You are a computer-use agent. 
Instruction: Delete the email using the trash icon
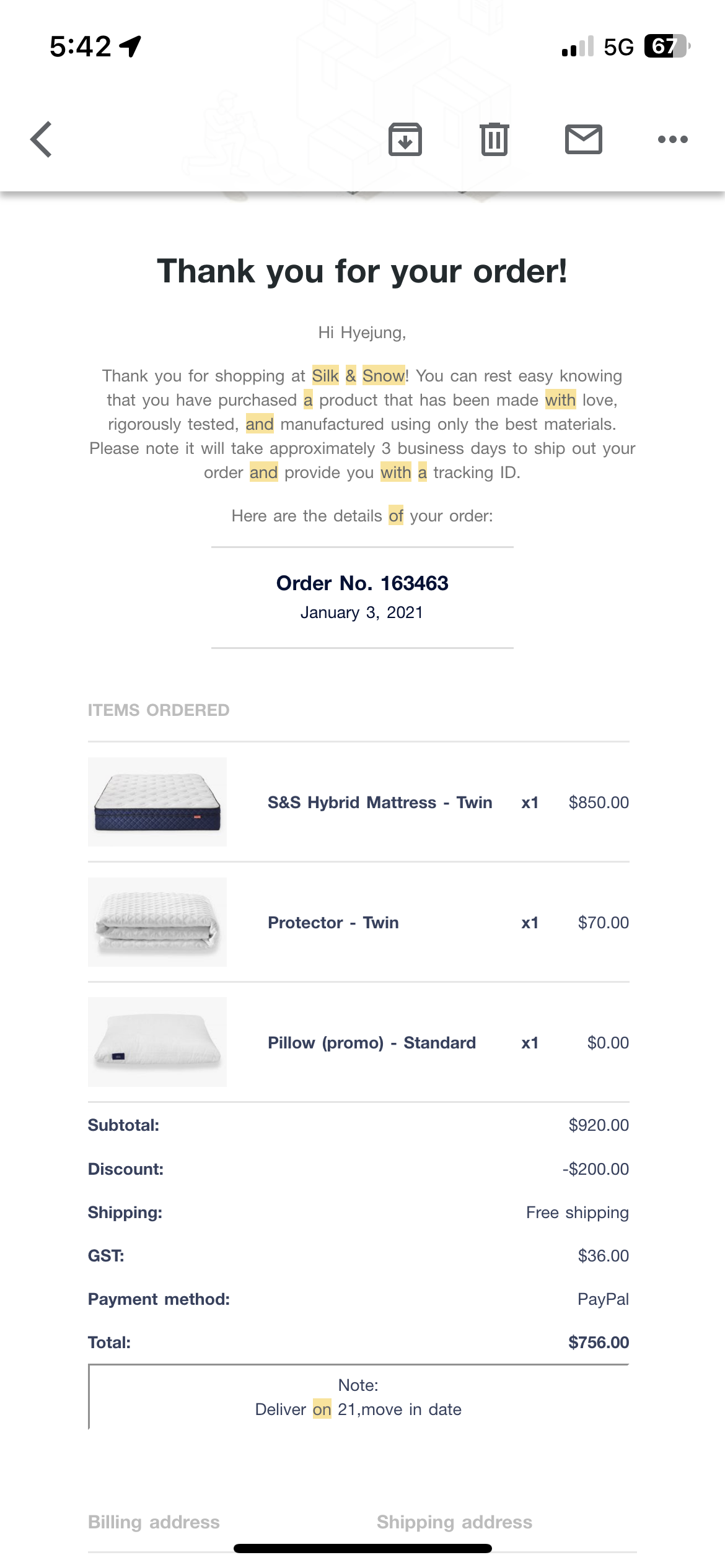[494, 139]
